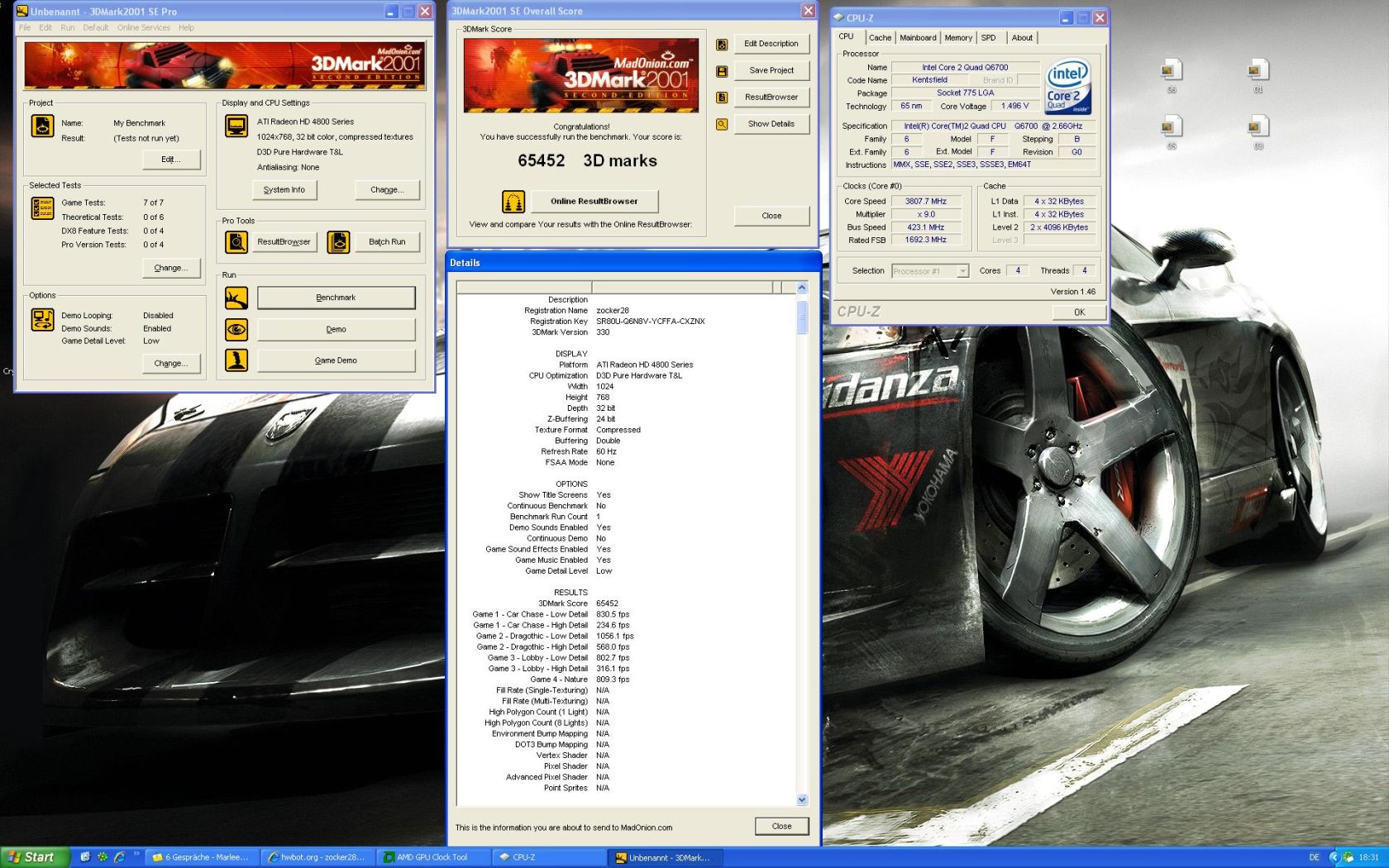Switch to the SPD tab in CPU-Z
Image resolution: width=1389 pixels, height=868 pixels.
pos(989,38)
